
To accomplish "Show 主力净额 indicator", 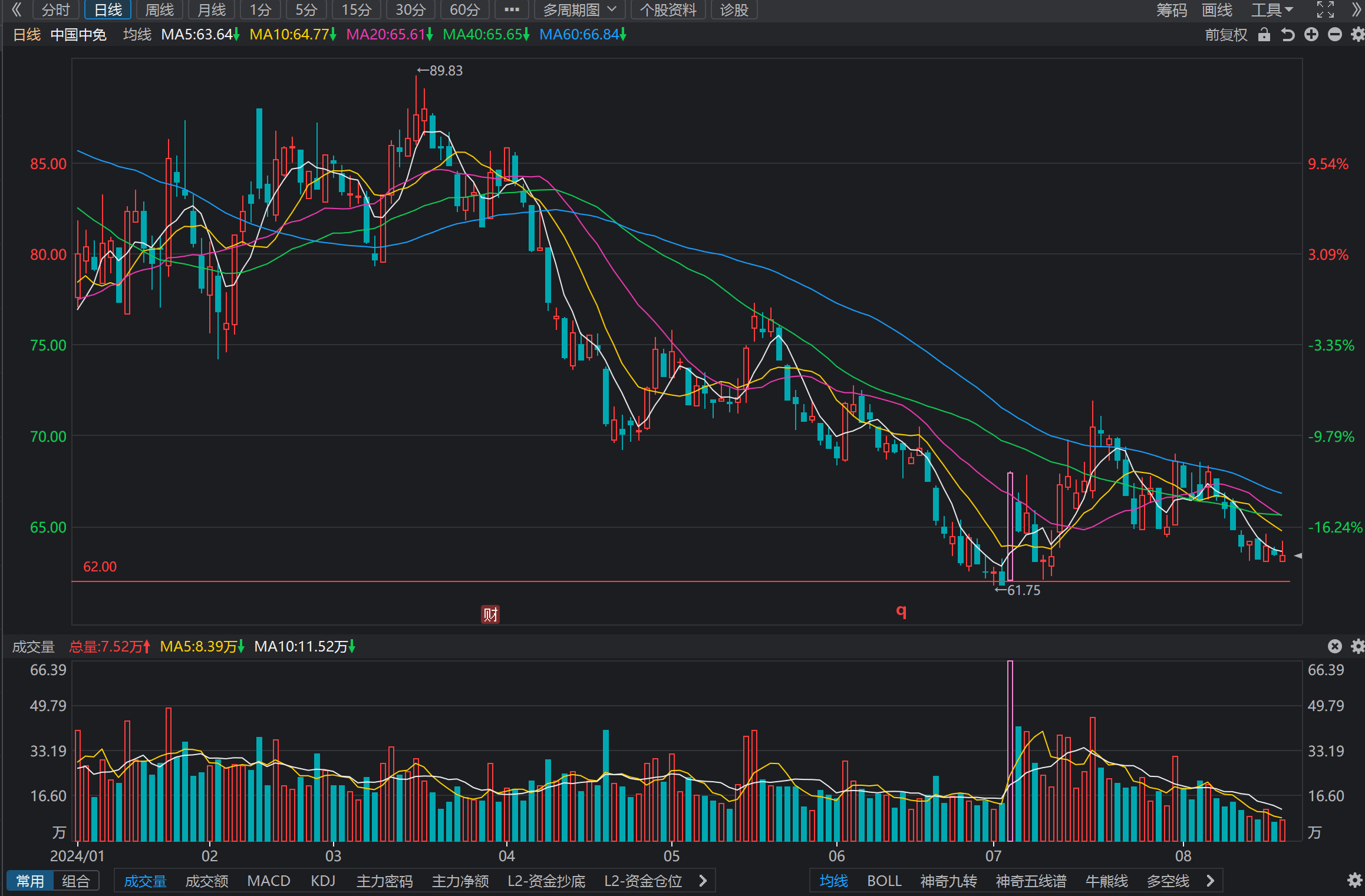I will pos(460,881).
